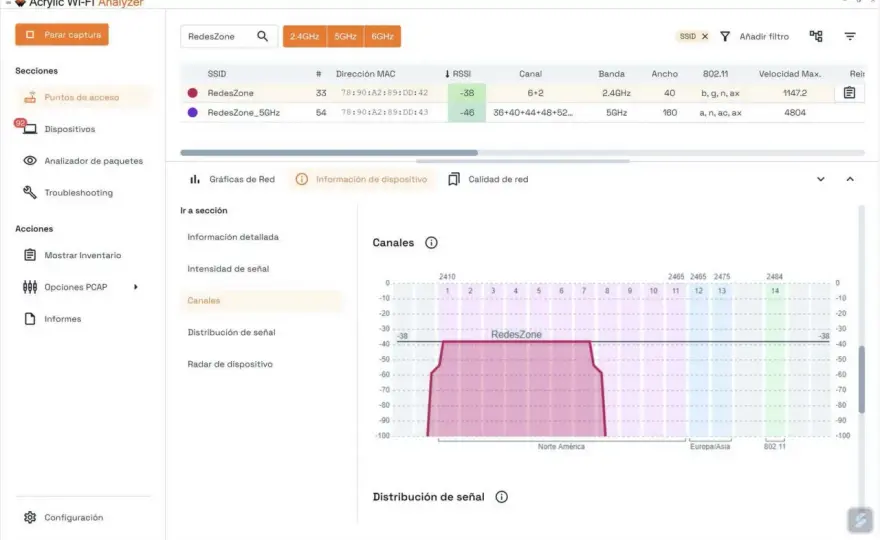Sort by Banda column header
Image resolution: width=880 pixels, height=540 pixels.
[611, 74]
